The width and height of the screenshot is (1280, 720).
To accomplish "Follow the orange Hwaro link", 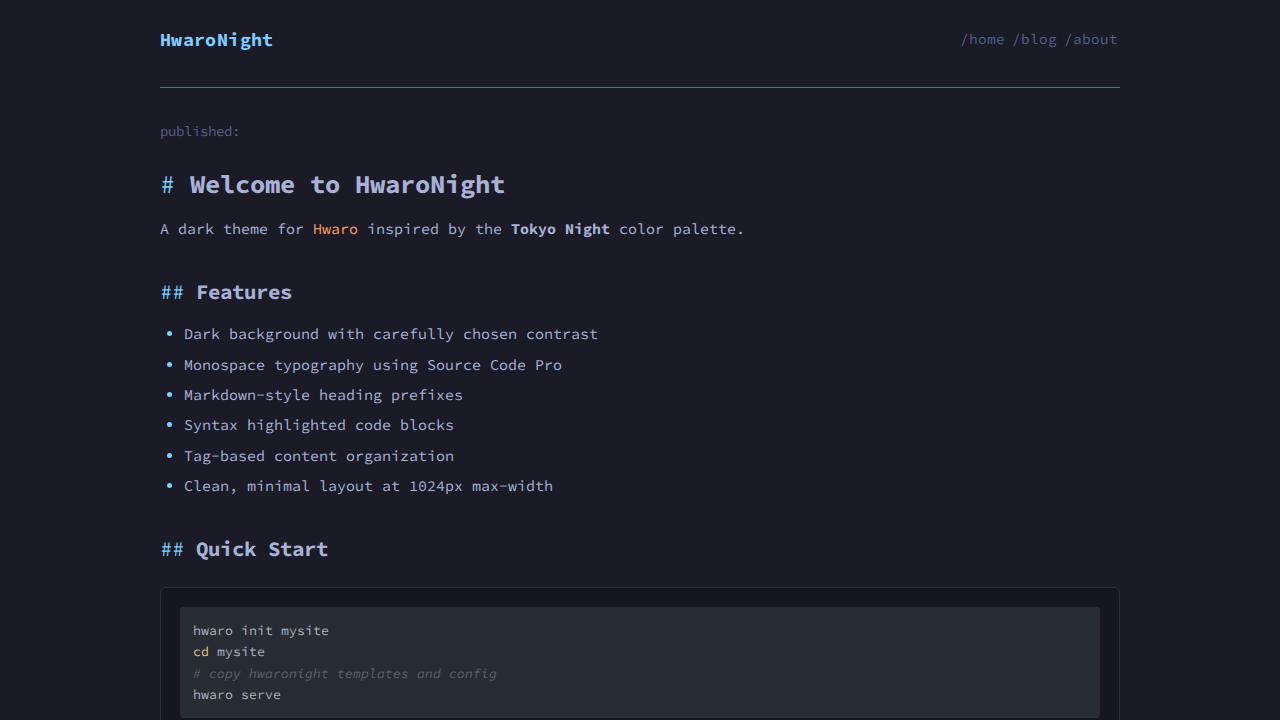I will tap(335, 229).
